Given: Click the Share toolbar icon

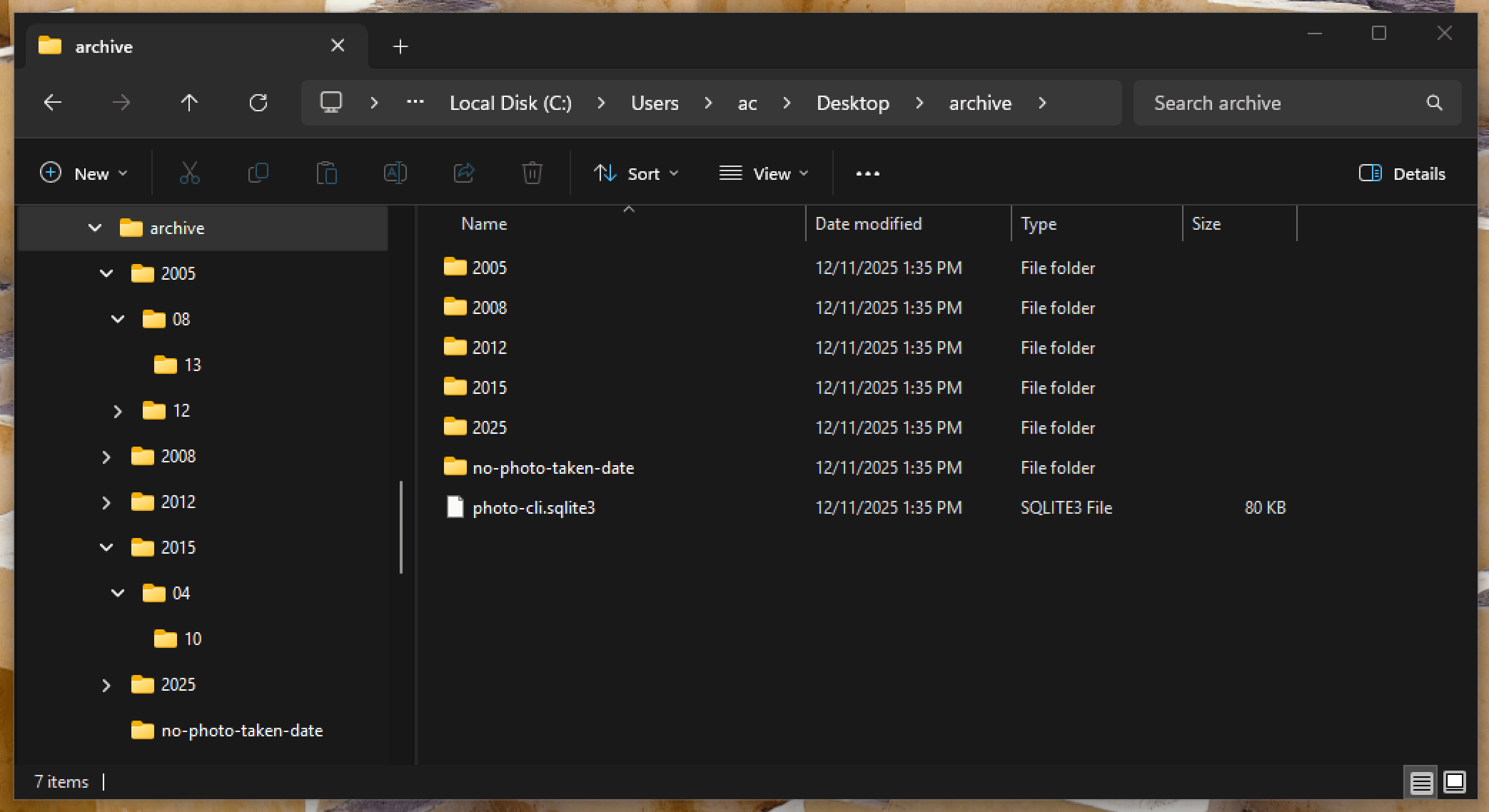Looking at the screenshot, I should [x=464, y=173].
